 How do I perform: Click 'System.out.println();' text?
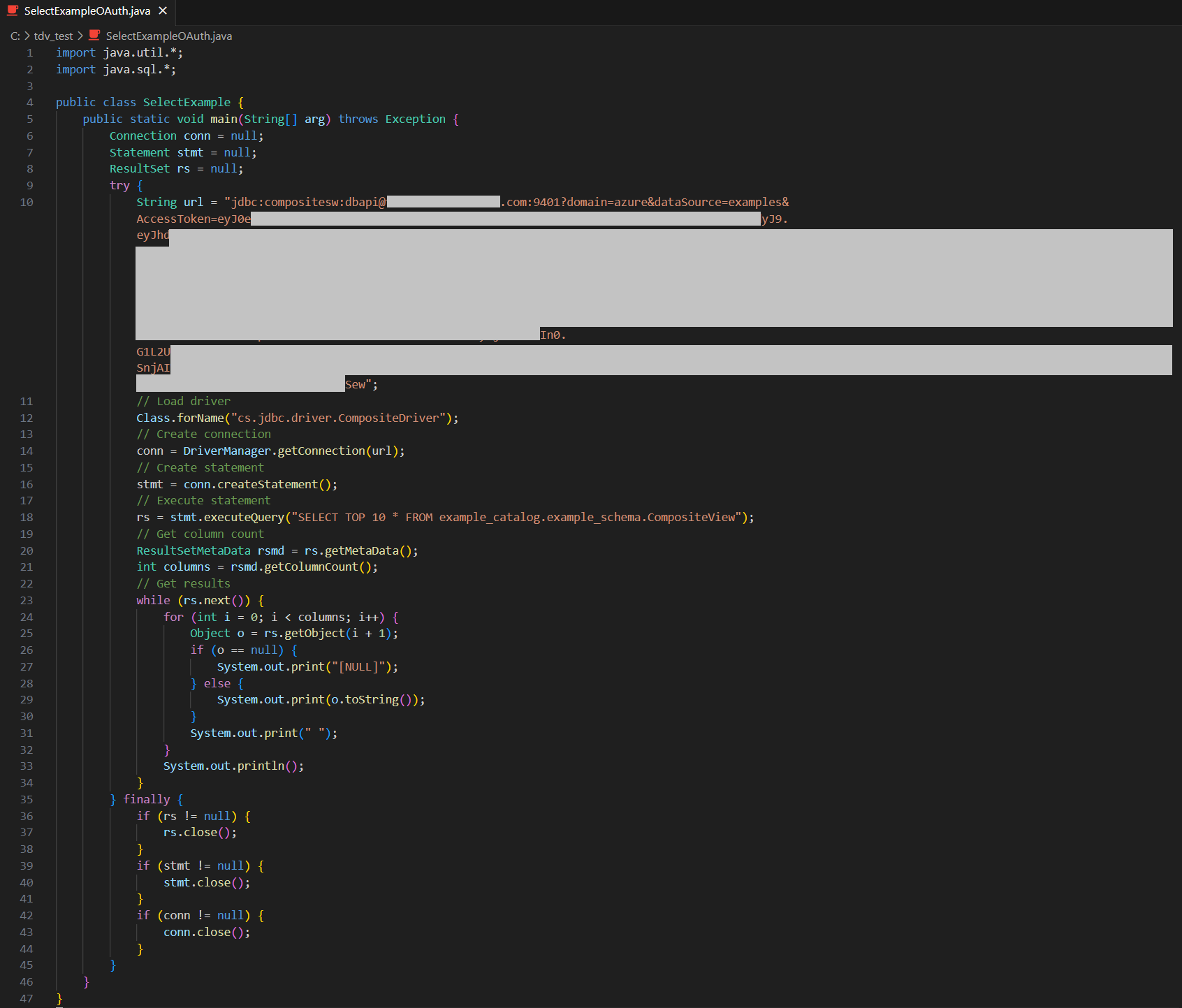pos(233,766)
